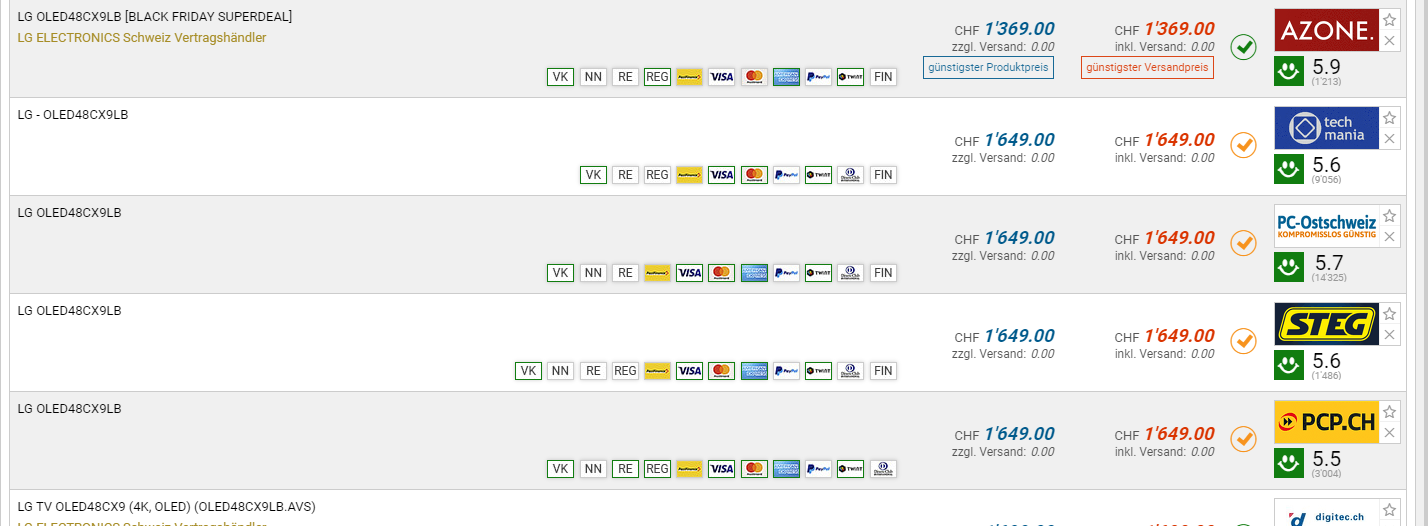
Task: Click the orange availability checkmark for STEG
Action: (1243, 341)
